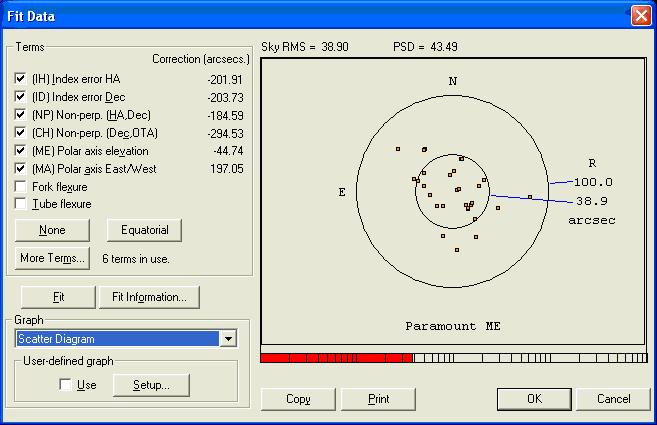Toggle (ME) Polar axis elevation checkbox
This screenshot has height=425, width=657.
tap(21, 151)
